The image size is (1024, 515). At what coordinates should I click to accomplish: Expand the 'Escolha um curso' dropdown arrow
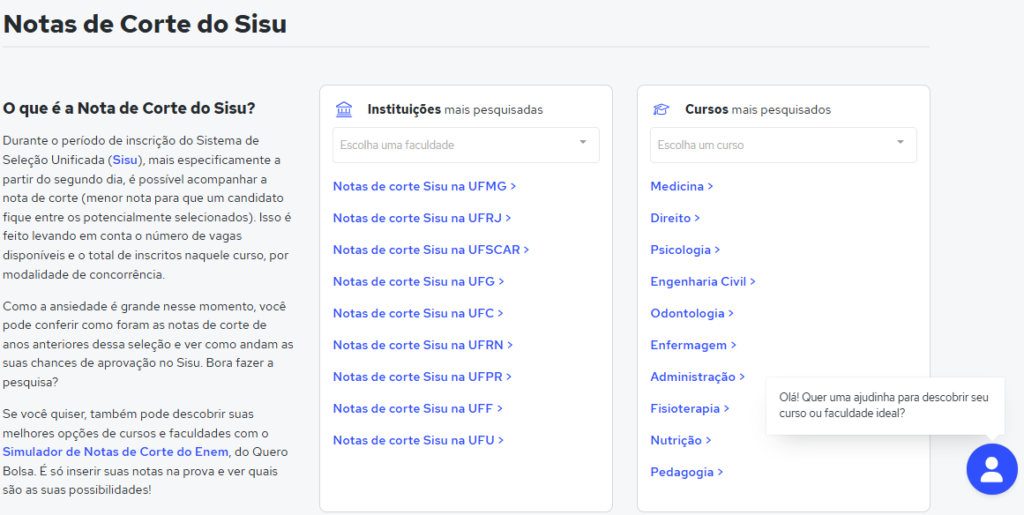click(900, 143)
